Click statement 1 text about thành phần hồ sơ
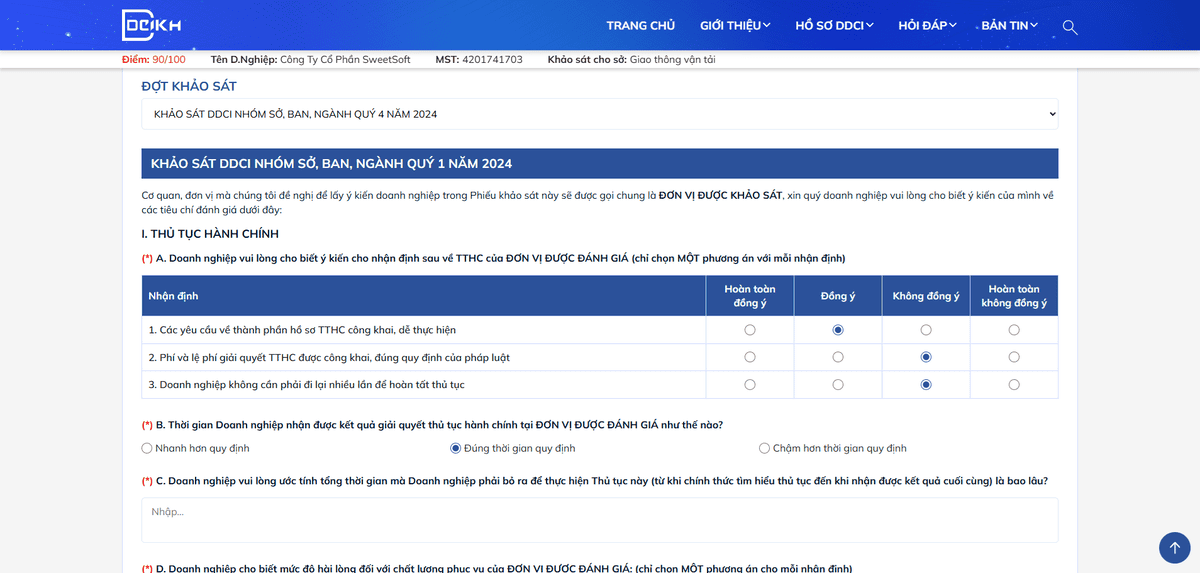Image resolution: width=1200 pixels, height=573 pixels. tap(302, 330)
